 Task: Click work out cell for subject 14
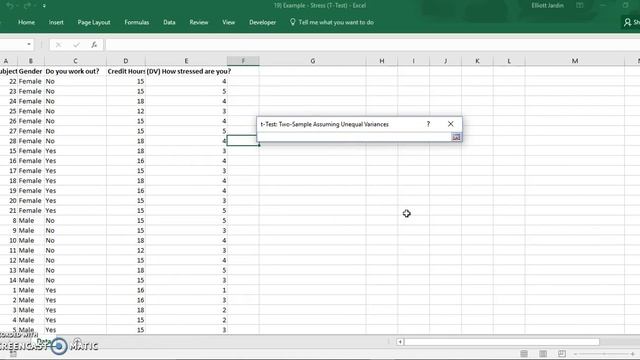point(75,280)
